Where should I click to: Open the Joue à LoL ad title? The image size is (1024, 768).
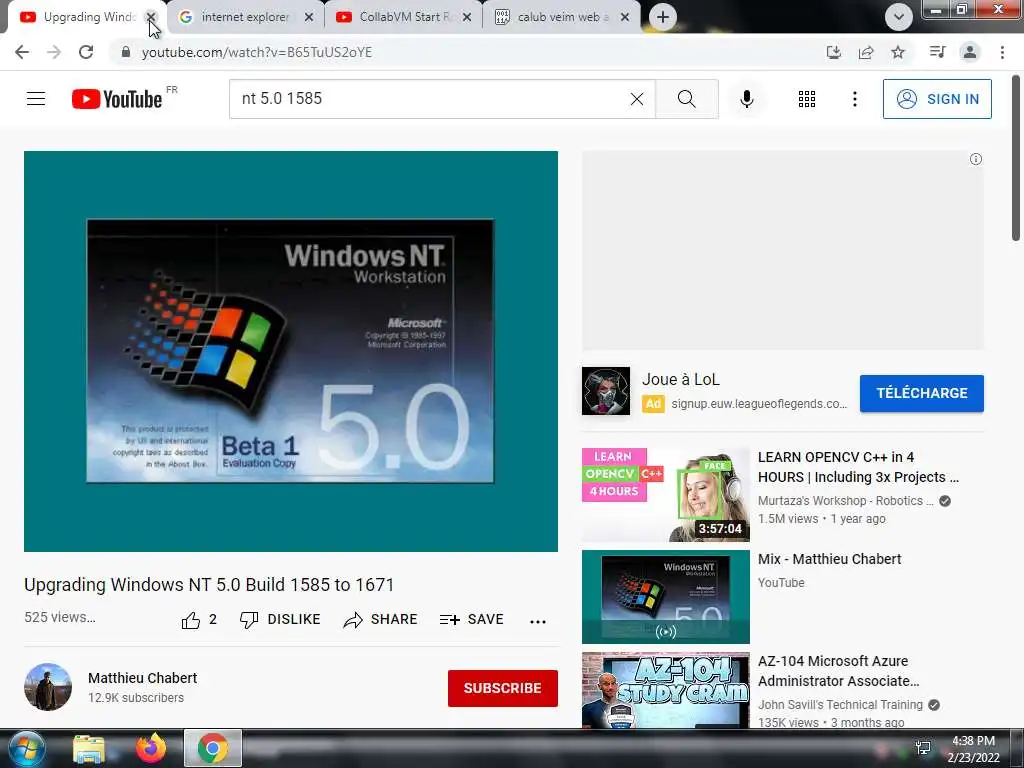(680, 379)
